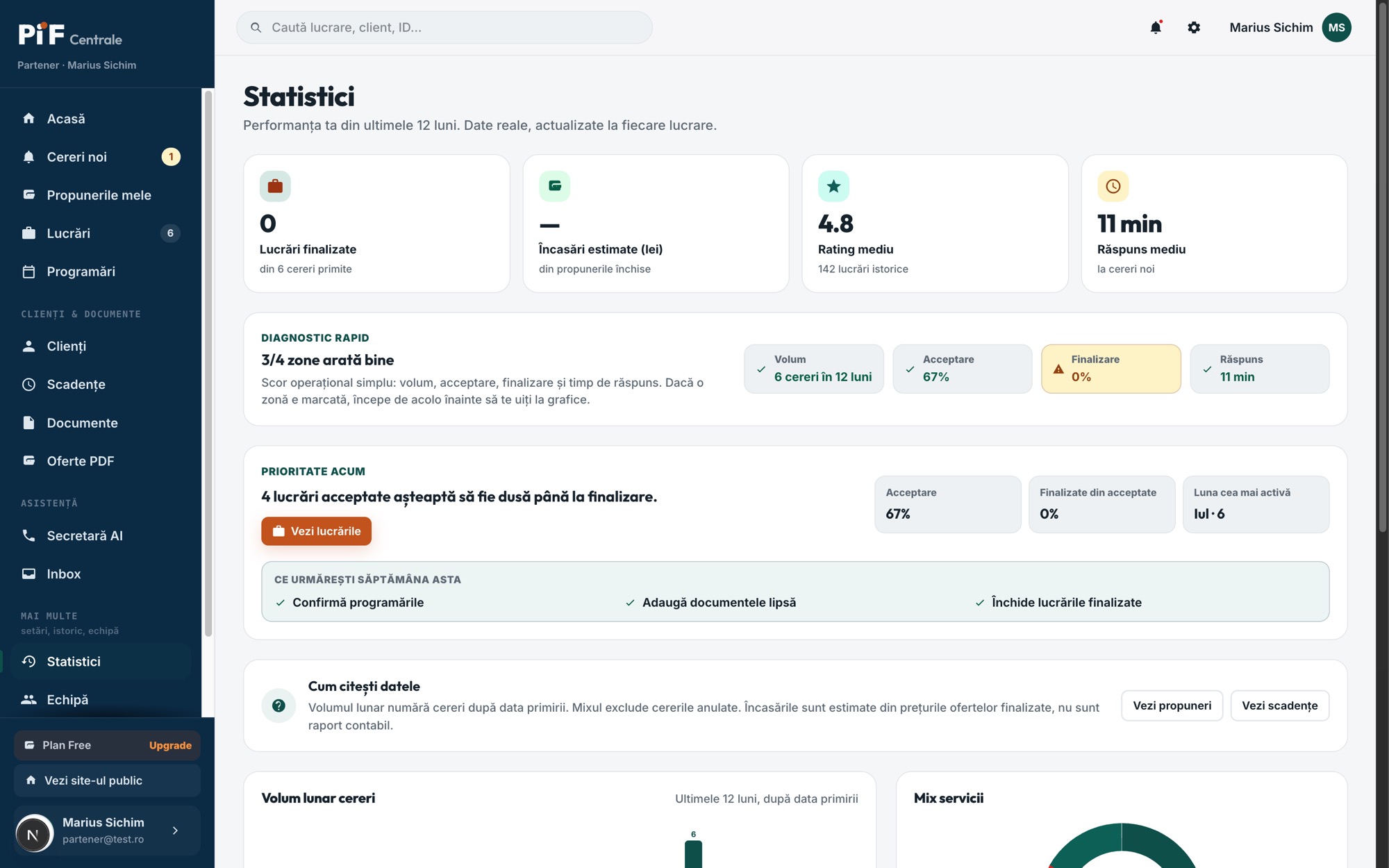Image resolution: width=1389 pixels, height=868 pixels.
Task: Open Programări page
Action: (101, 272)
